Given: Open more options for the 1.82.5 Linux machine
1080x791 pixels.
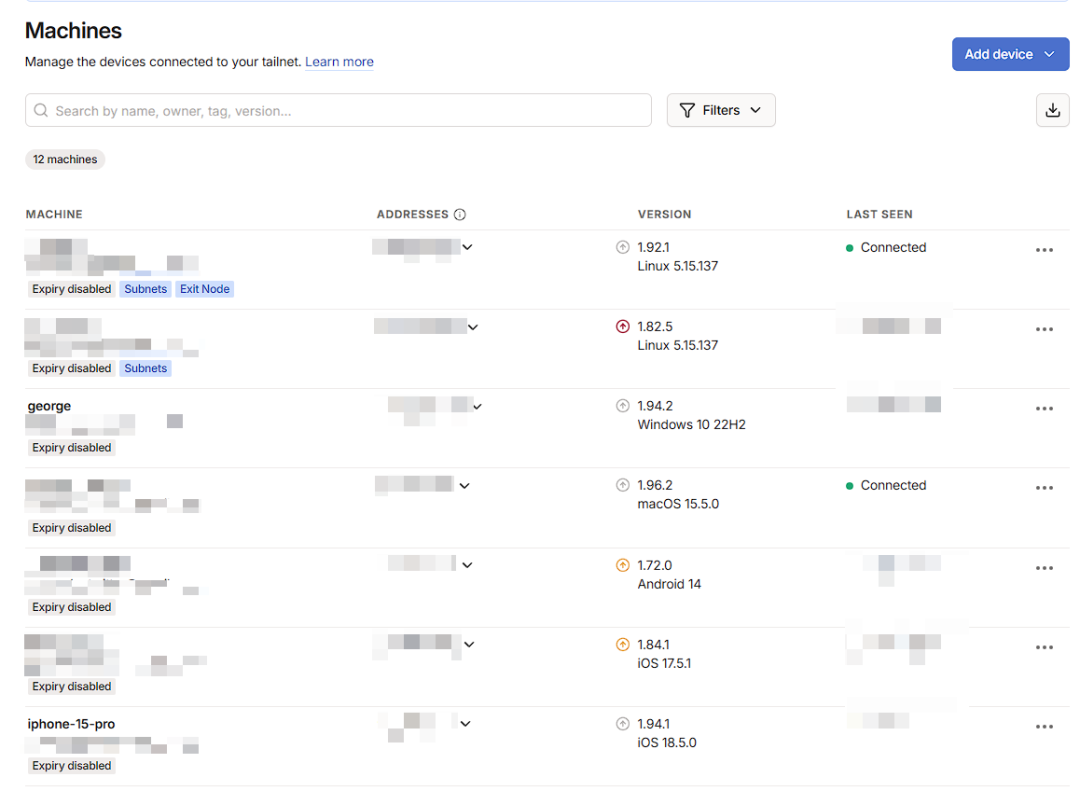Looking at the screenshot, I should tap(1044, 329).
